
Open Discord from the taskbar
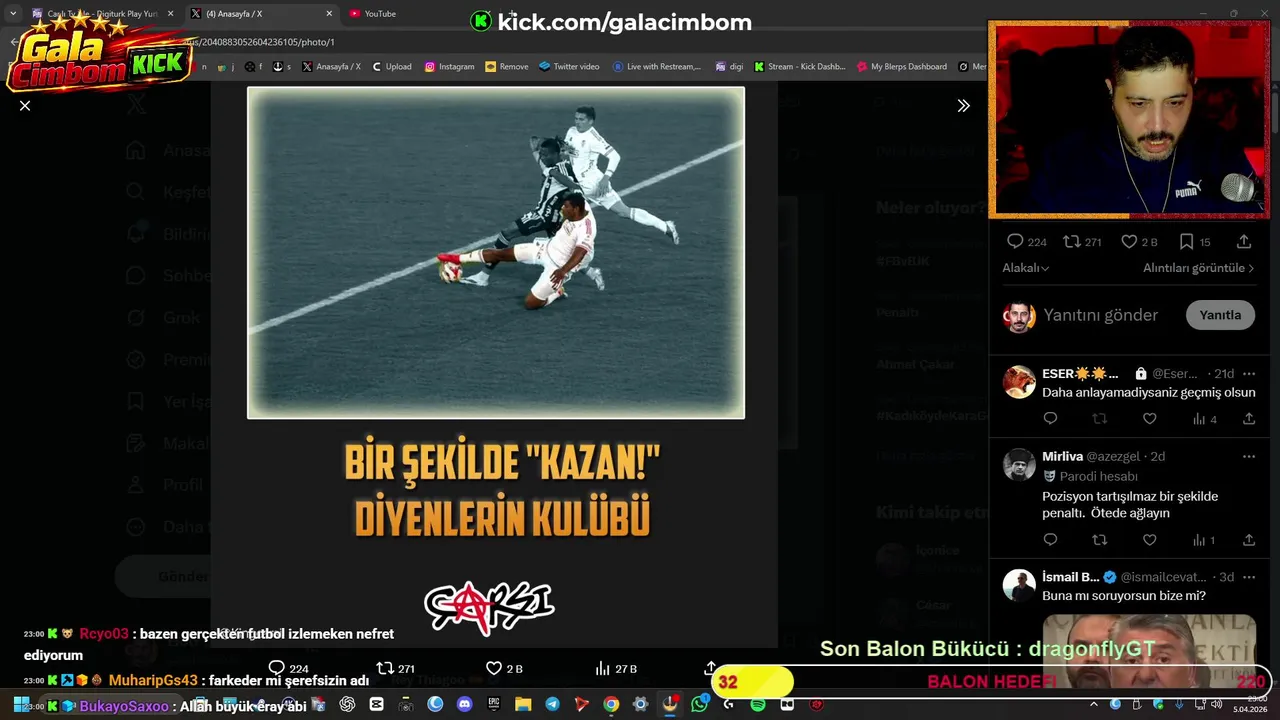[x=464, y=704]
